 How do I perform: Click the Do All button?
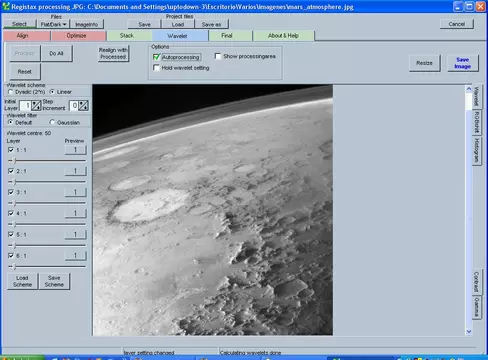(56, 53)
